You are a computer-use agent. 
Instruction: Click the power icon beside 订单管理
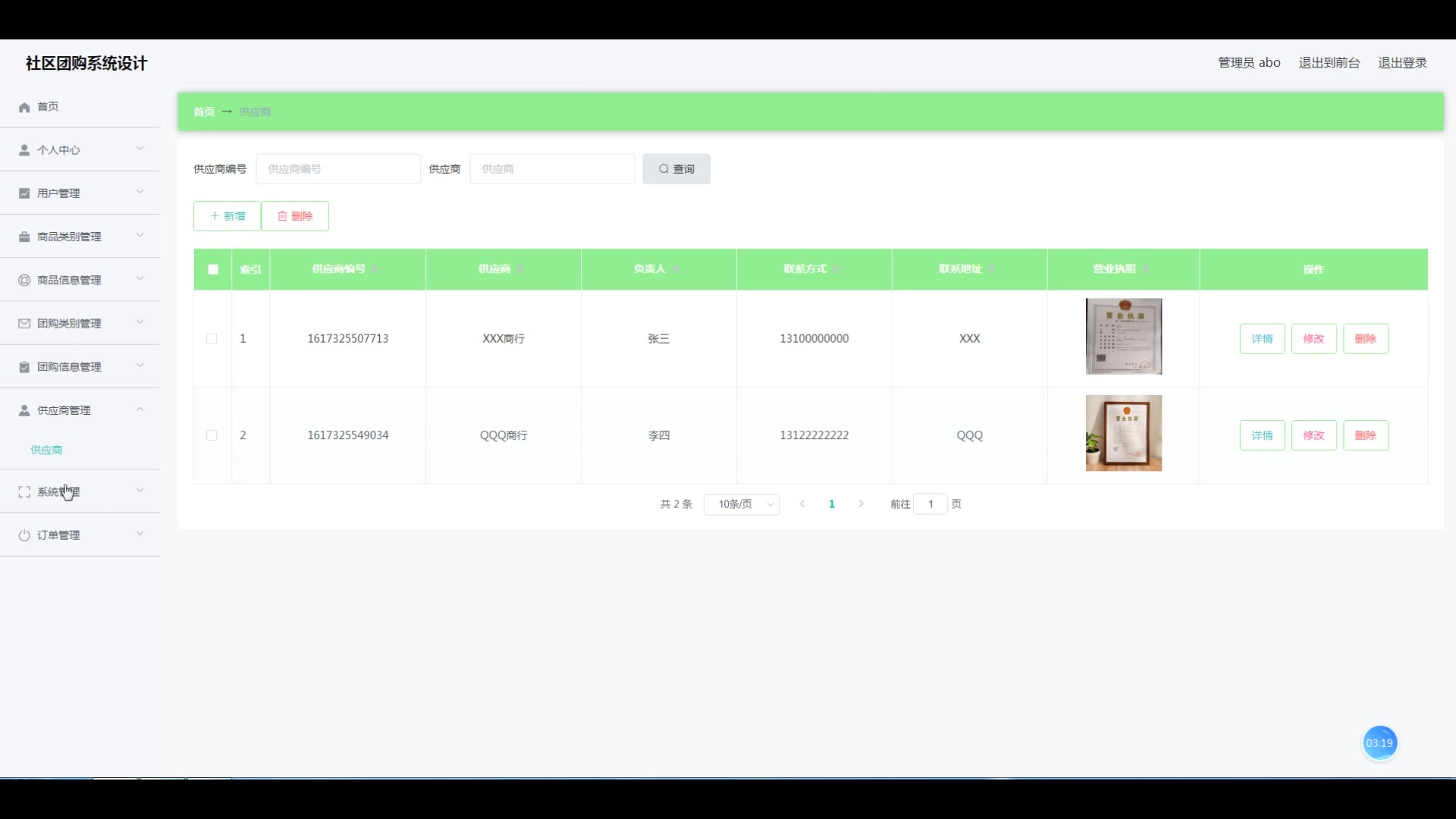(24, 535)
